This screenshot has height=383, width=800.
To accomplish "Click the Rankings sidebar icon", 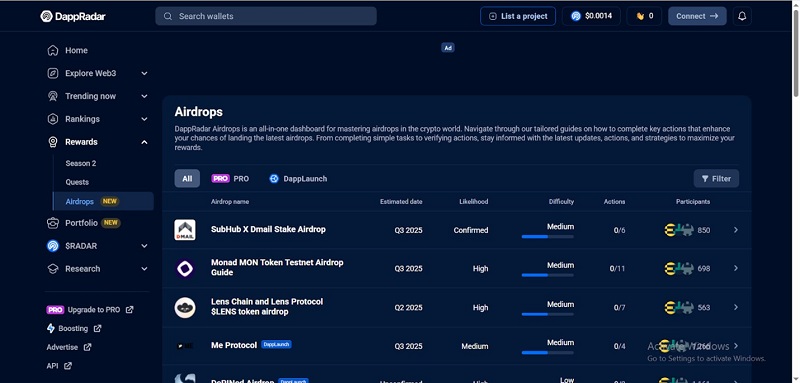I will 53,119.
